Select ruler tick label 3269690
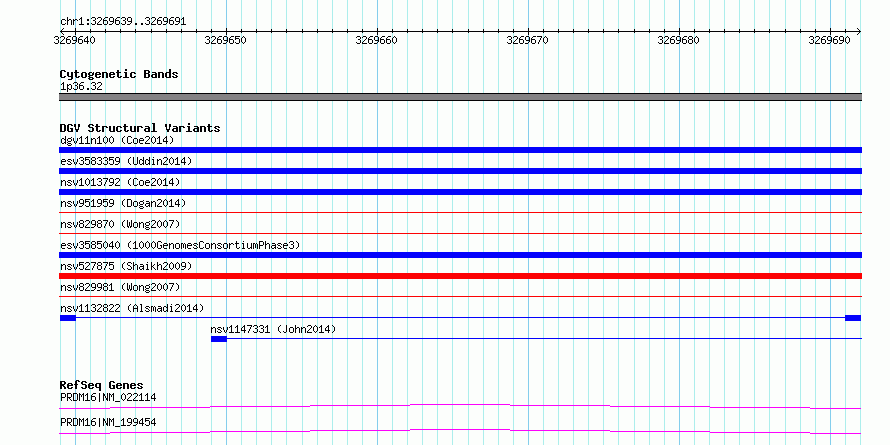Image resolution: width=890 pixels, height=445 pixels. point(829,40)
